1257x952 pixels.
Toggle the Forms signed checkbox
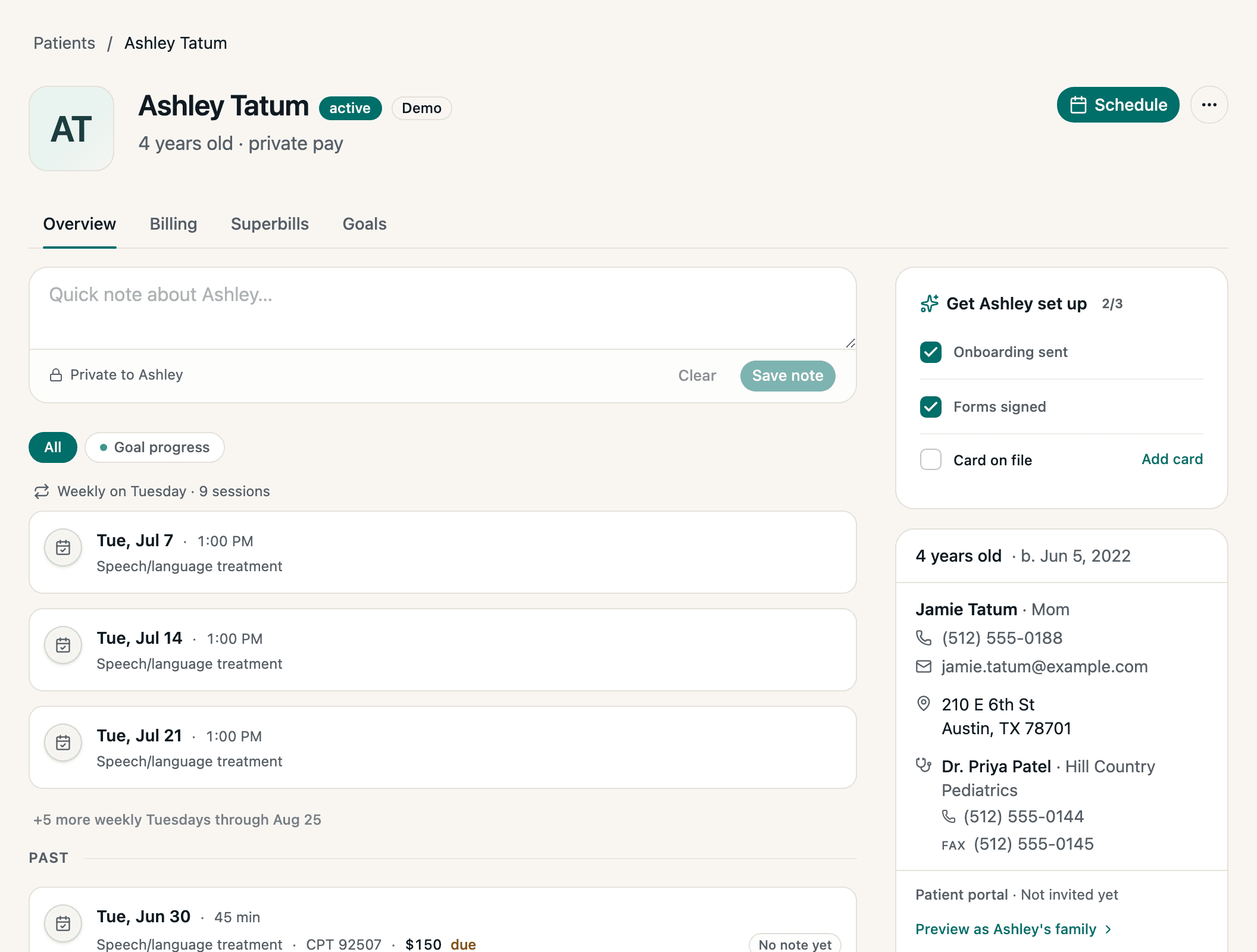(x=931, y=407)
